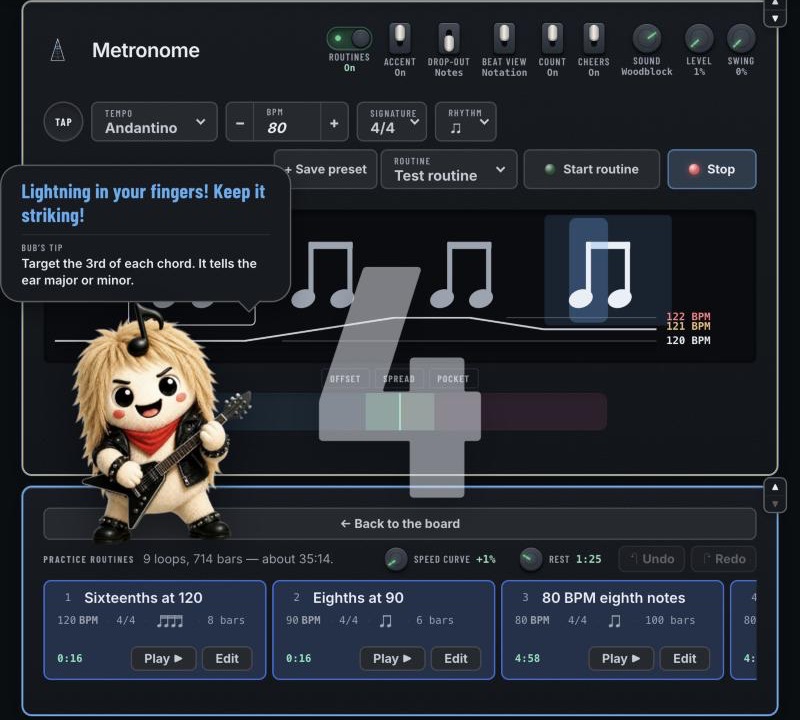Edit the Eighths at 90 routine
The height and width of the screenshot is (720, 800).
[456, 659]
